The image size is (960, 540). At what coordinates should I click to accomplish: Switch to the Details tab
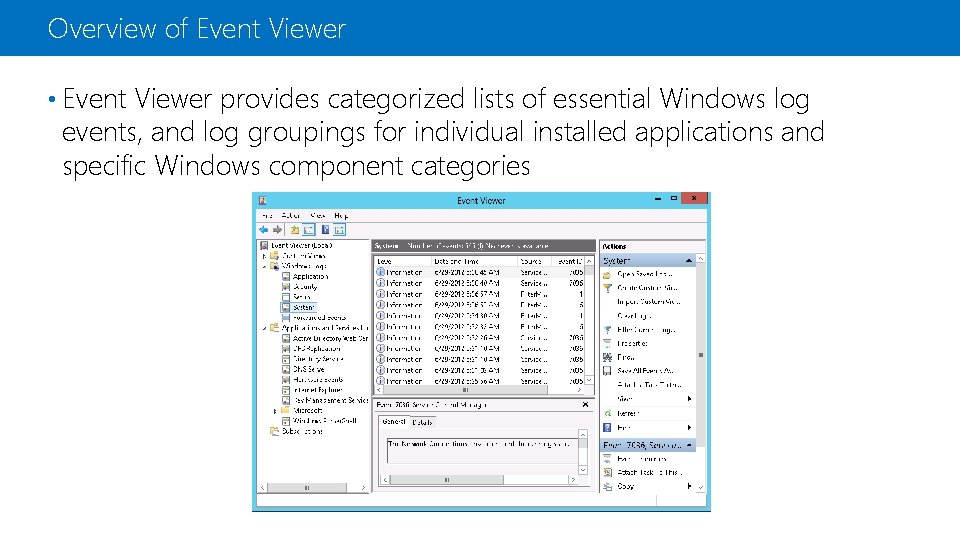[x=422, y=422]
